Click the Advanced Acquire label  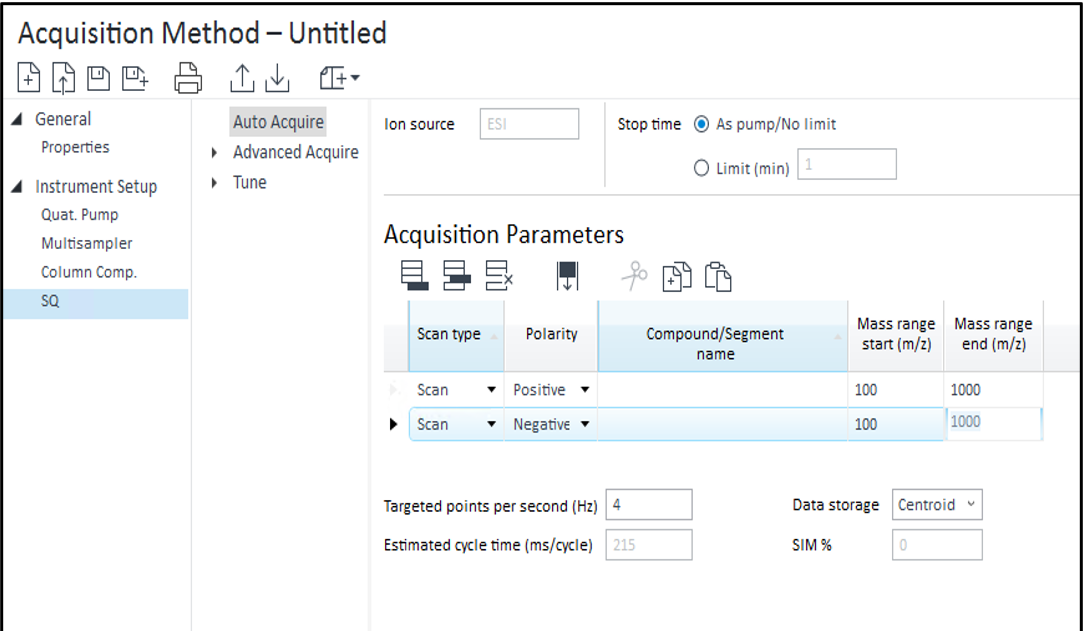[x=295, y=152]
